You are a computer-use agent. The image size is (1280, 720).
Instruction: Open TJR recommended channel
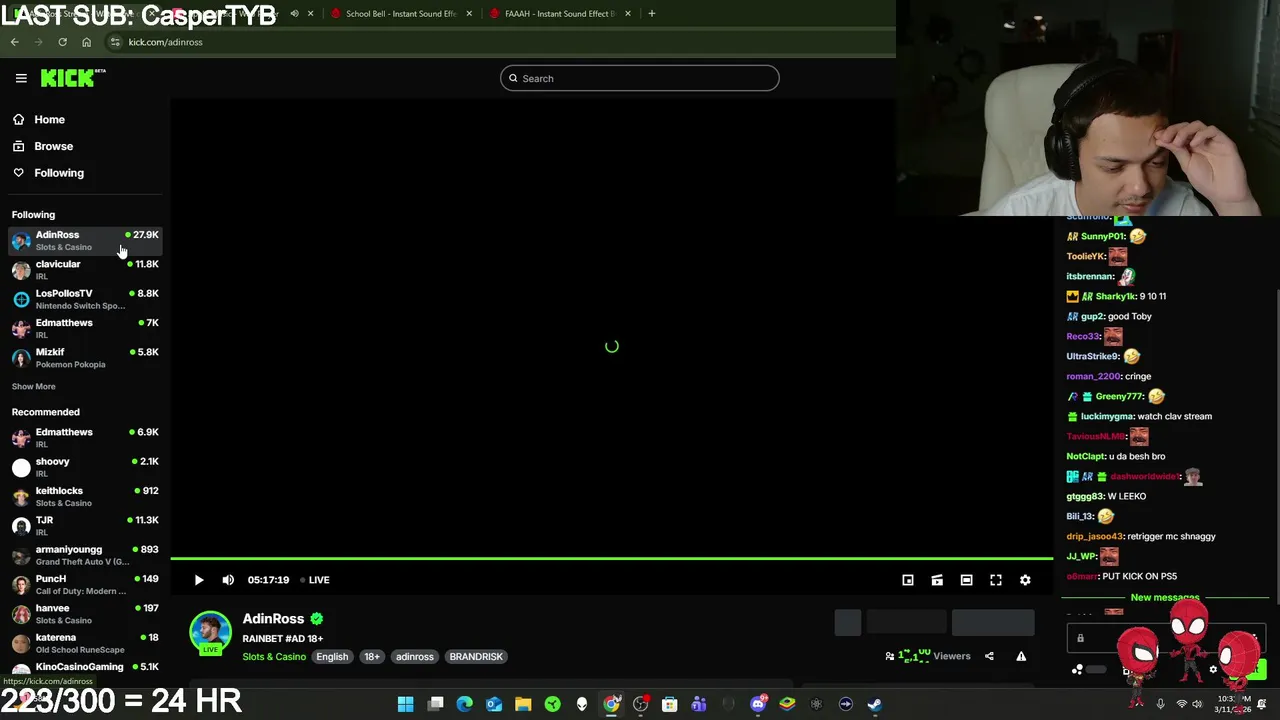point(85,525)
